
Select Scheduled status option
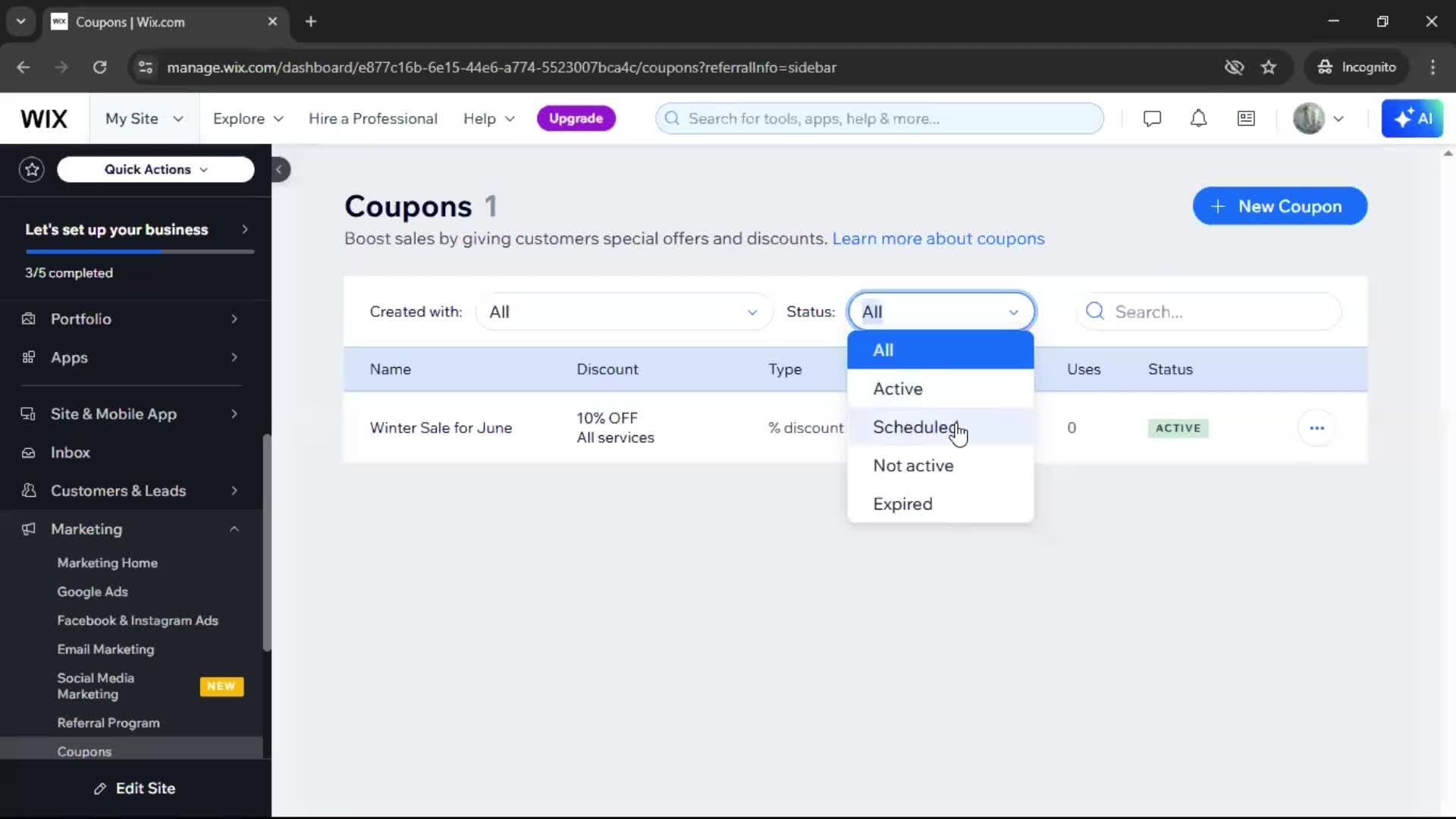(x=940, y=427)
